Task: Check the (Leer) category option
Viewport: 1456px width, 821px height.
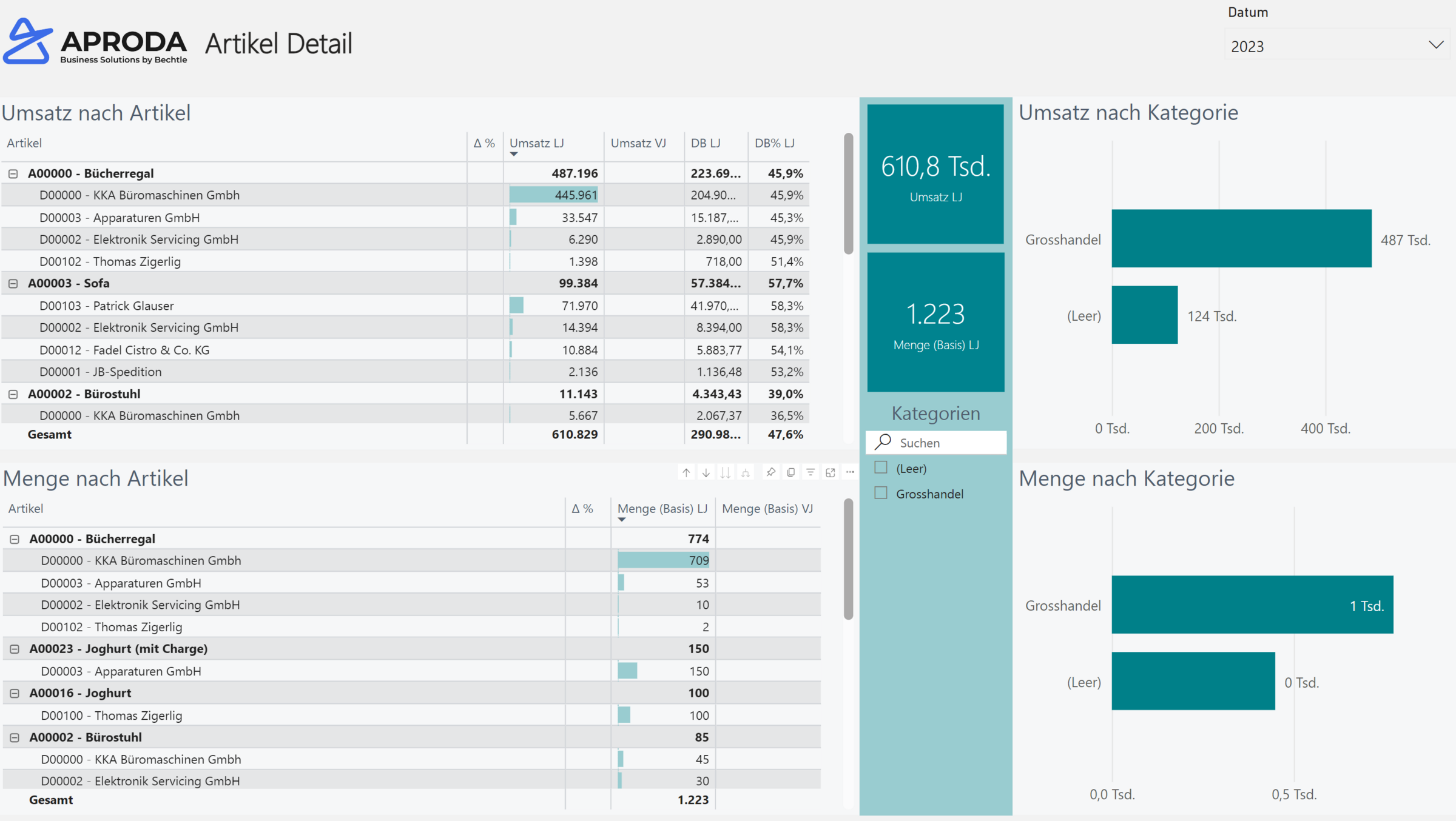Action: pos(880,467)
